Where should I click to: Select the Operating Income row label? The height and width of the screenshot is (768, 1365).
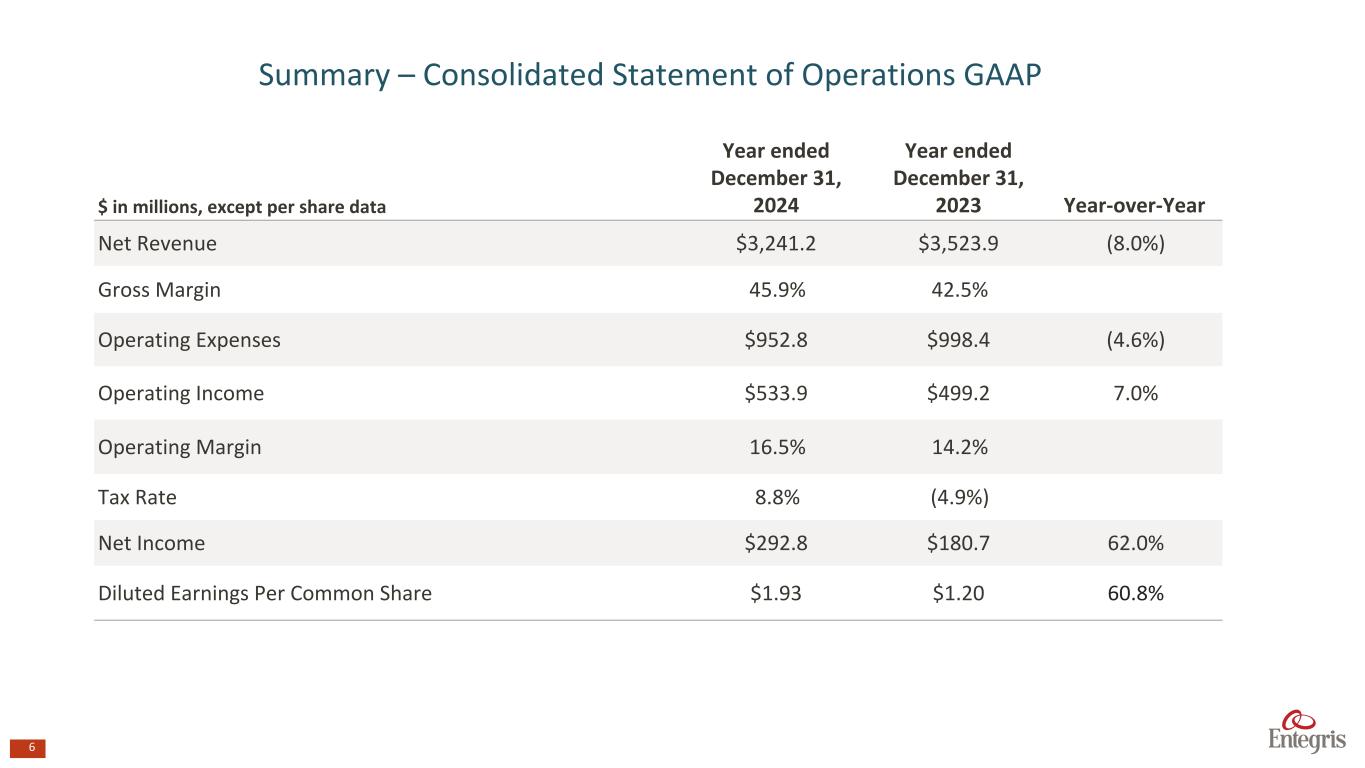[x=181, y=393]
